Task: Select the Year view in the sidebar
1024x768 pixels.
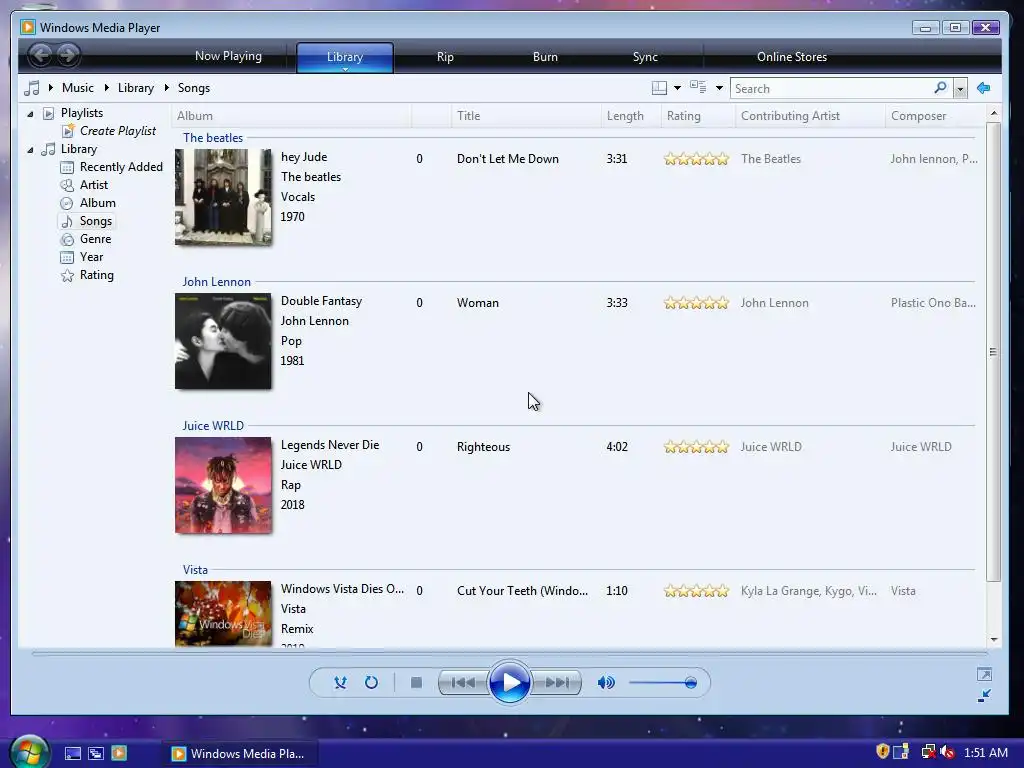Action: pyautogui.click(x=91, y=257)
